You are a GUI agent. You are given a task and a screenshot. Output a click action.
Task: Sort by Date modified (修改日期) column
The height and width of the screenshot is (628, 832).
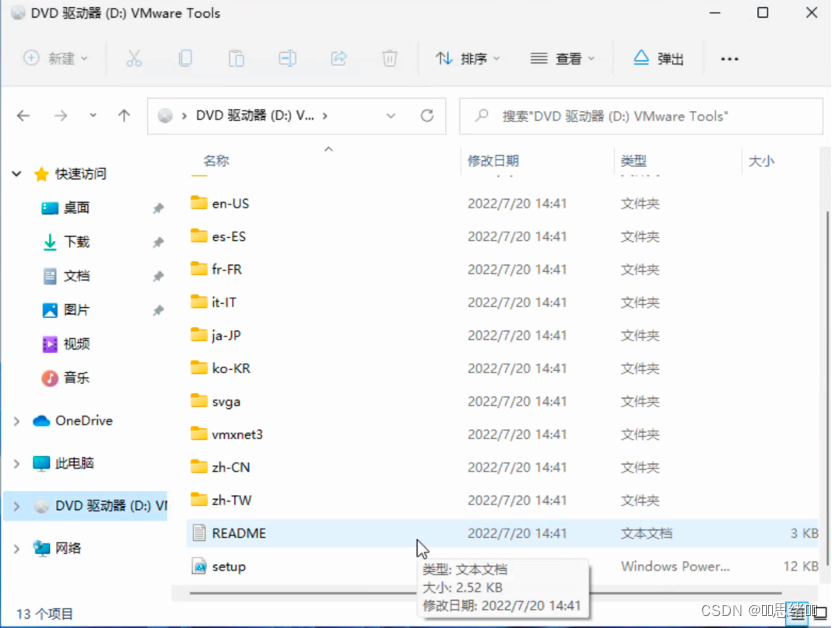493,161
